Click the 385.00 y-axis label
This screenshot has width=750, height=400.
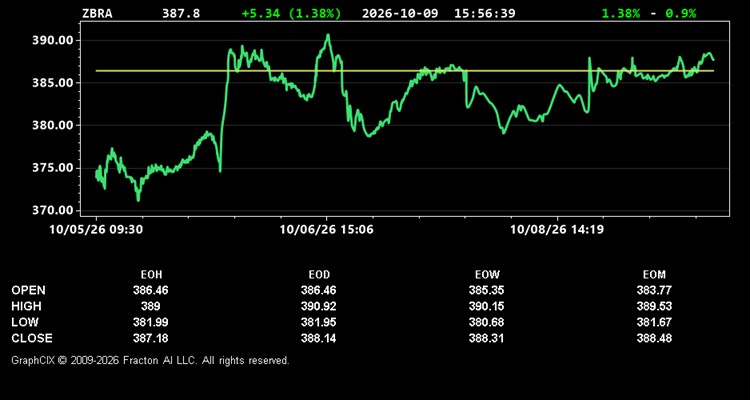[52, 83]
